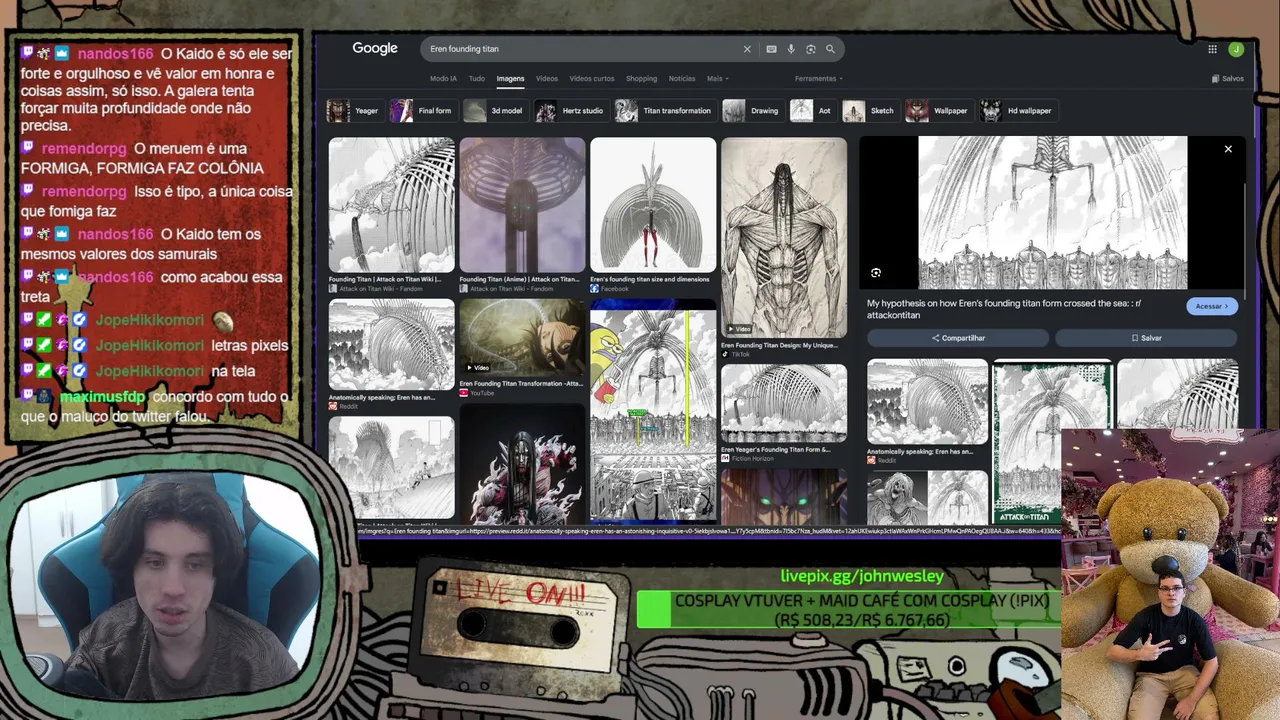This screenshot has height=720, width=1280.
Task: Open 'Founding Titan | Attack on Titan Wiki' link
Action: click(391, 280)
